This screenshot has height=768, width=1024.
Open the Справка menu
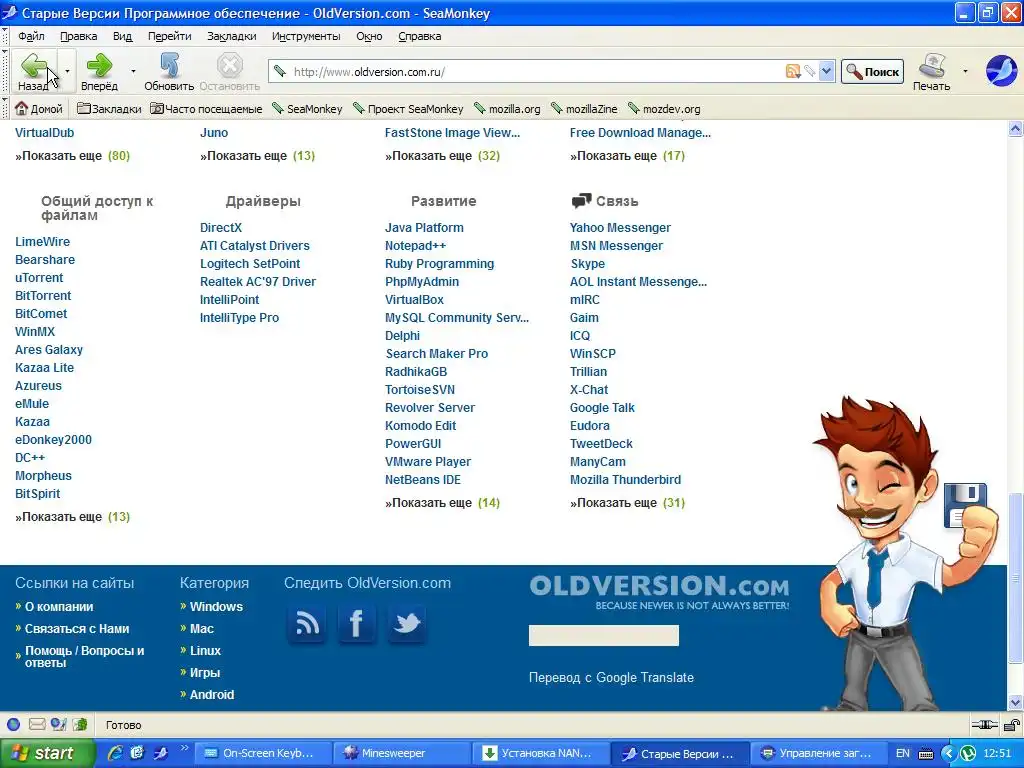tap(419, 36)
